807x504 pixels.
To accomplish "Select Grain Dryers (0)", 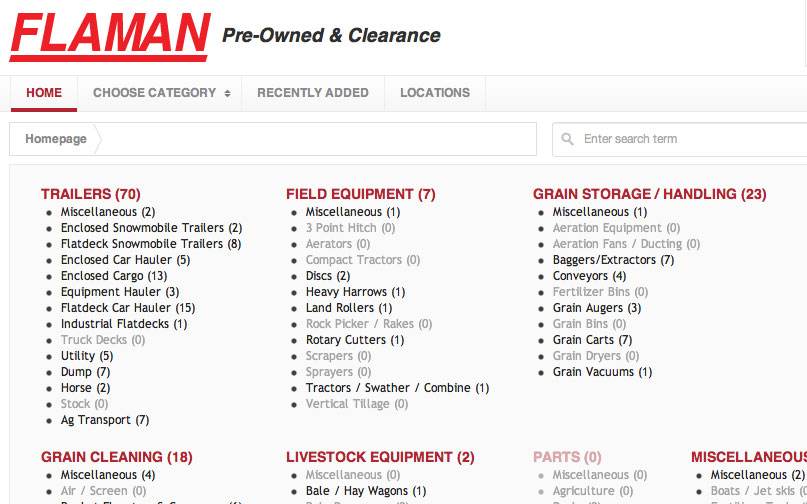I will [x=595, y=356].
